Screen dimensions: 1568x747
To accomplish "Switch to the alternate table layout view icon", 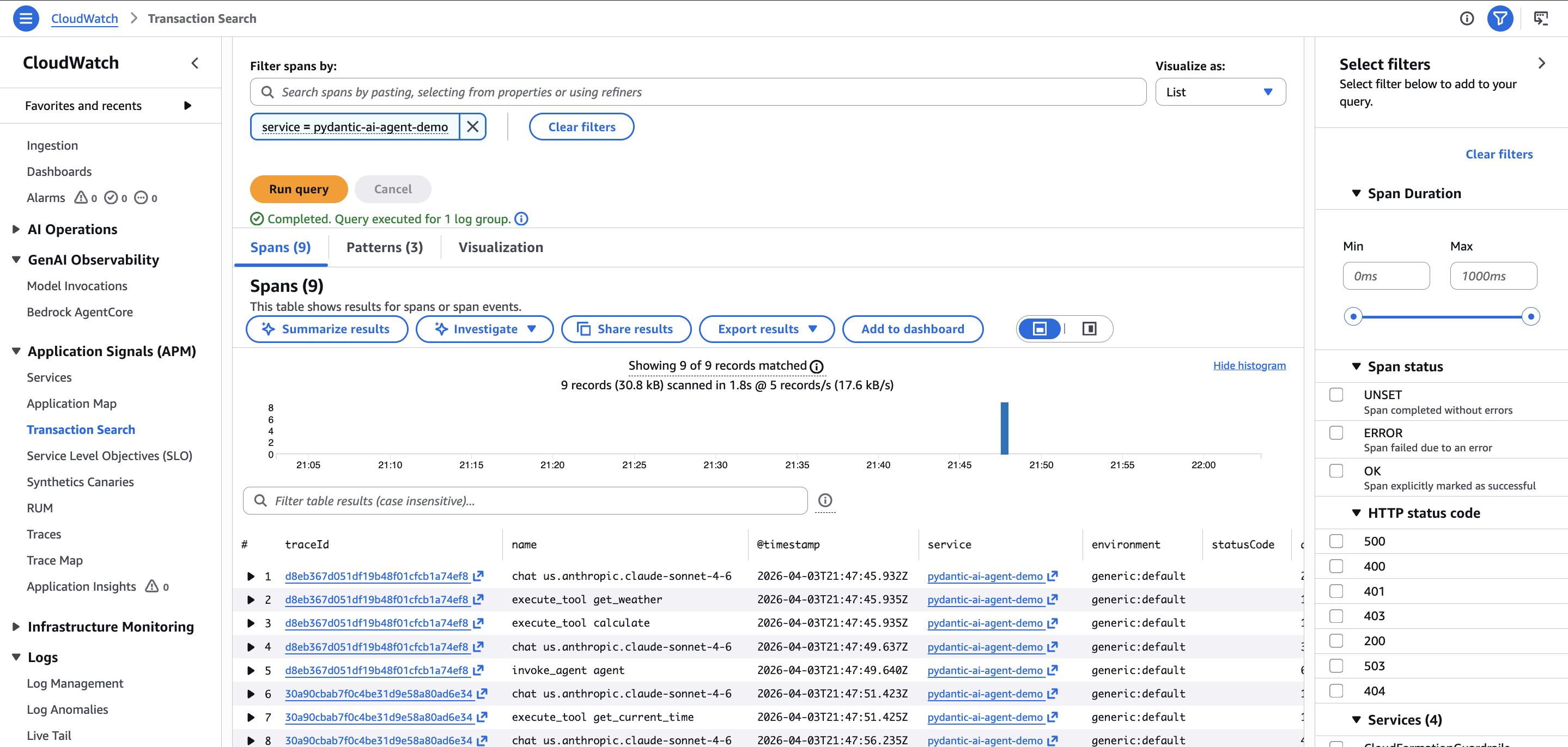I will [x=1089, y=328].
